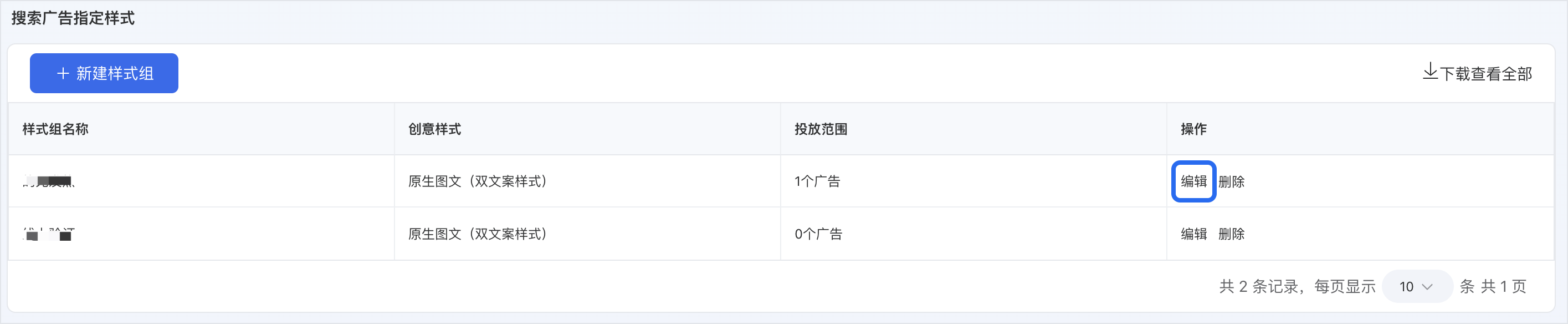Image resolution: width=1568 pixels, height=324 pixels.
Task: Open the page size dropdown showing 10
Action: [x=1417, y=286]
